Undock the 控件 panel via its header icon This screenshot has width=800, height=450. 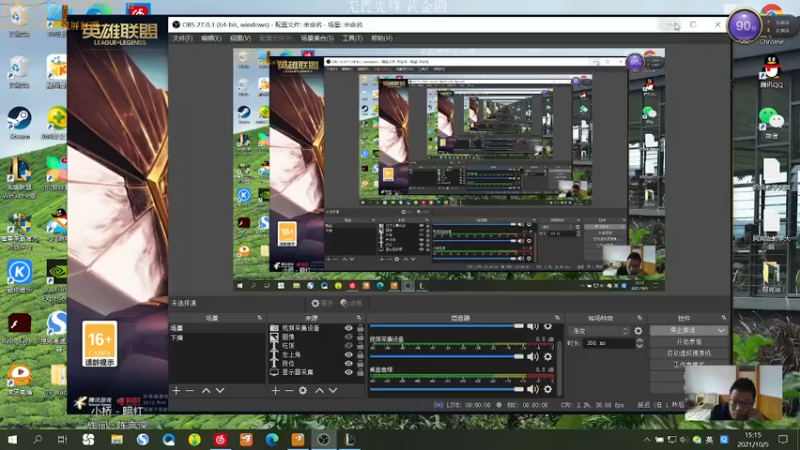pyautogui.click(x=723, y=318)
